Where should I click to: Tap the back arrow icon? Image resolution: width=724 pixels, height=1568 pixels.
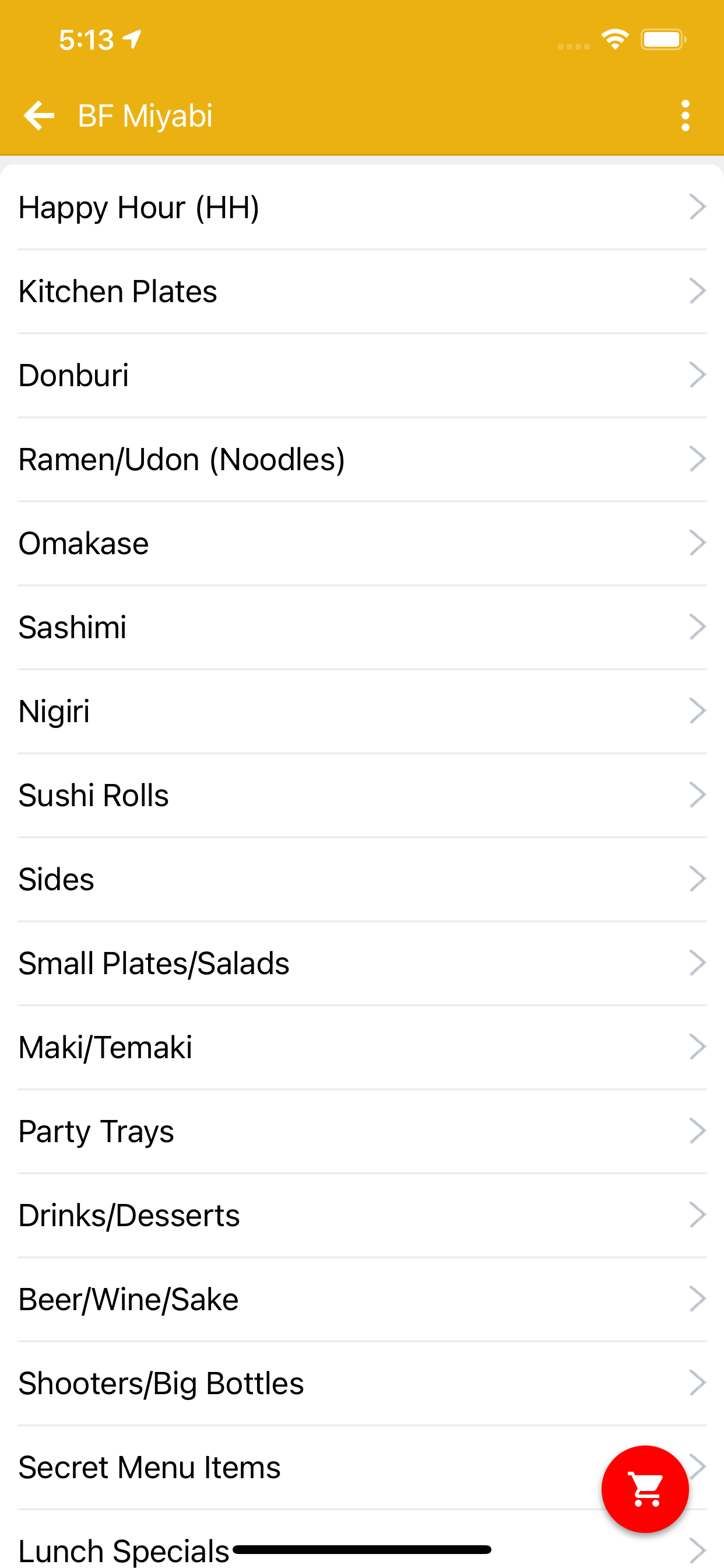click(x=39, y=115)
